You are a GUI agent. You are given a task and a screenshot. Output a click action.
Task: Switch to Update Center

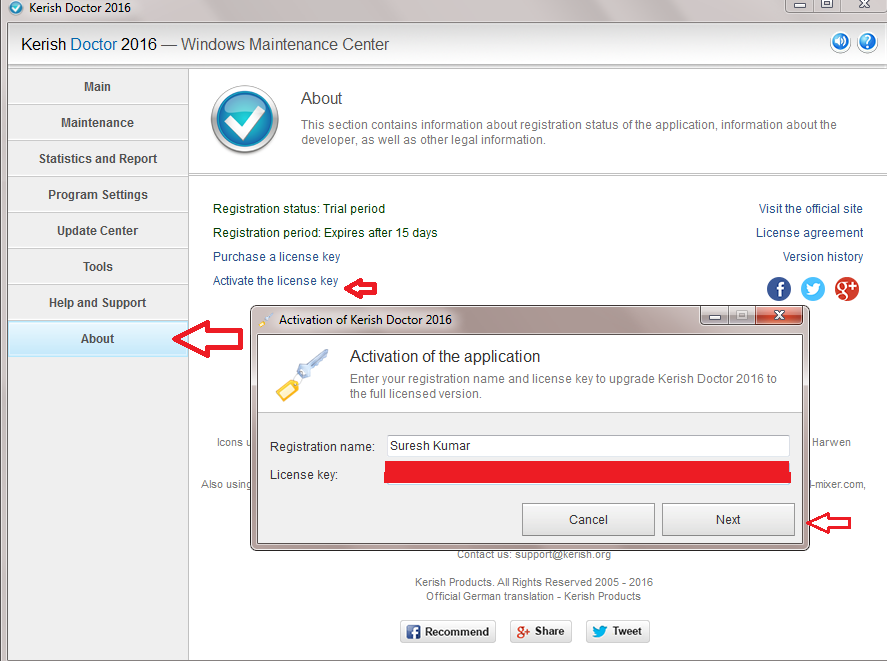pos(98,231)
